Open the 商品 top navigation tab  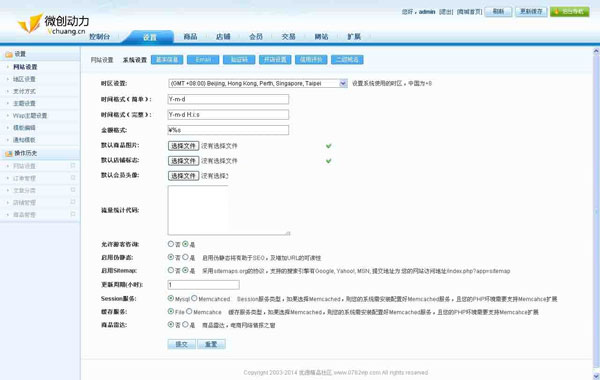(190, 37)
